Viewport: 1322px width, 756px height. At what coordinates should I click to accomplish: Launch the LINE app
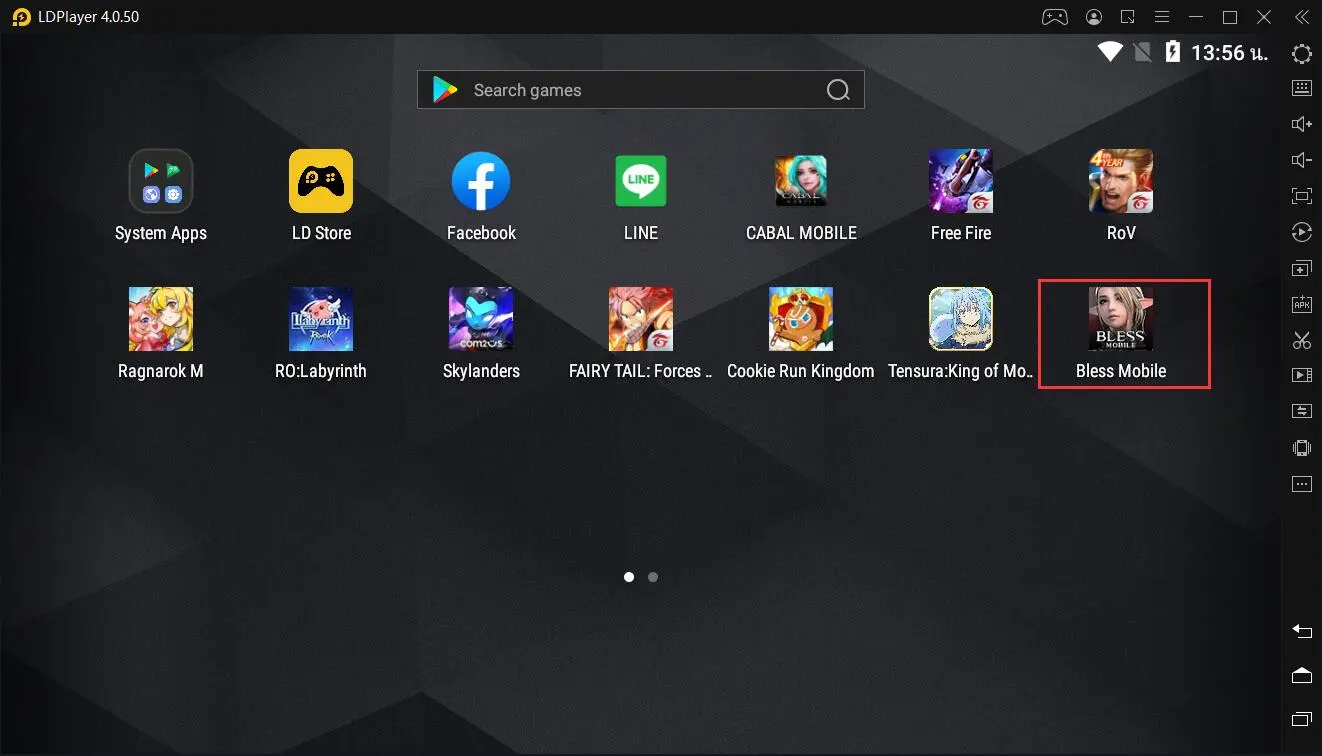641,181
